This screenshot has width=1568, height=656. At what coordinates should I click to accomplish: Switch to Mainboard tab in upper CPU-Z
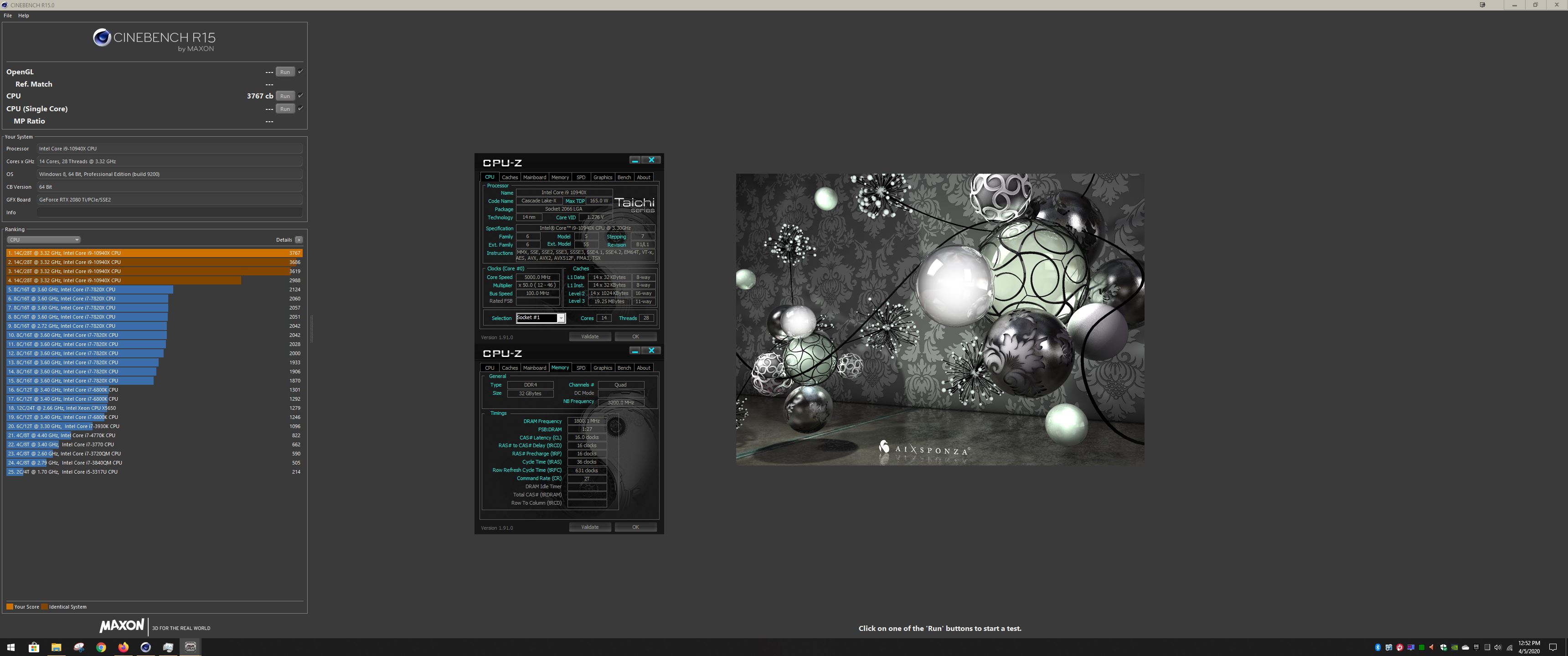pos(534,177)
